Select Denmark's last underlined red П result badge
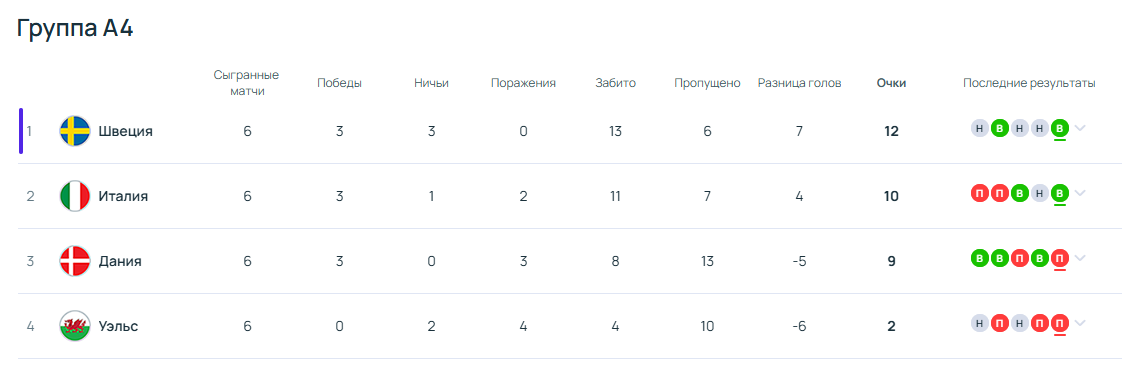 pos(1060,258)
